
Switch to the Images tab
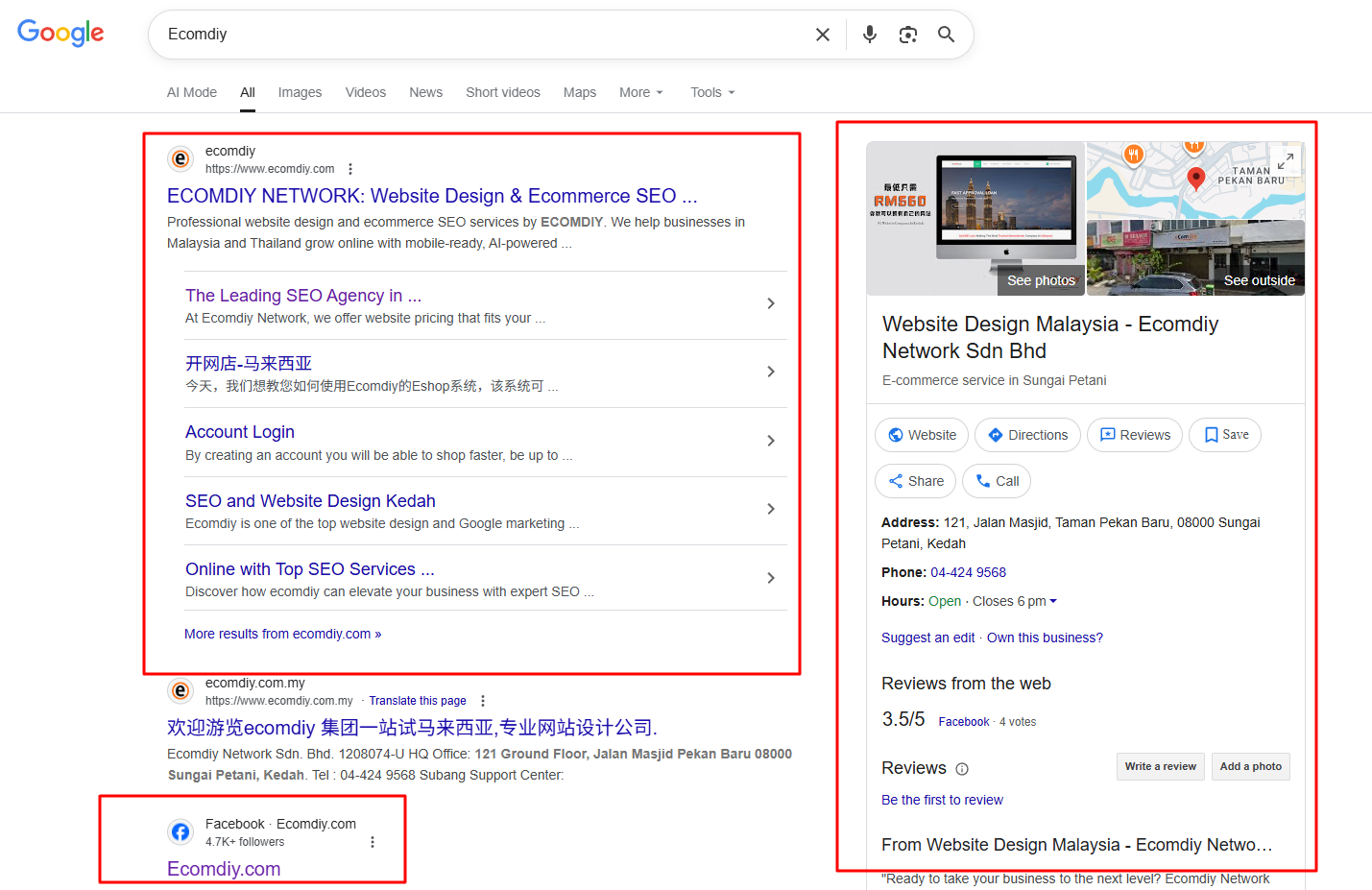pos(300,92)
